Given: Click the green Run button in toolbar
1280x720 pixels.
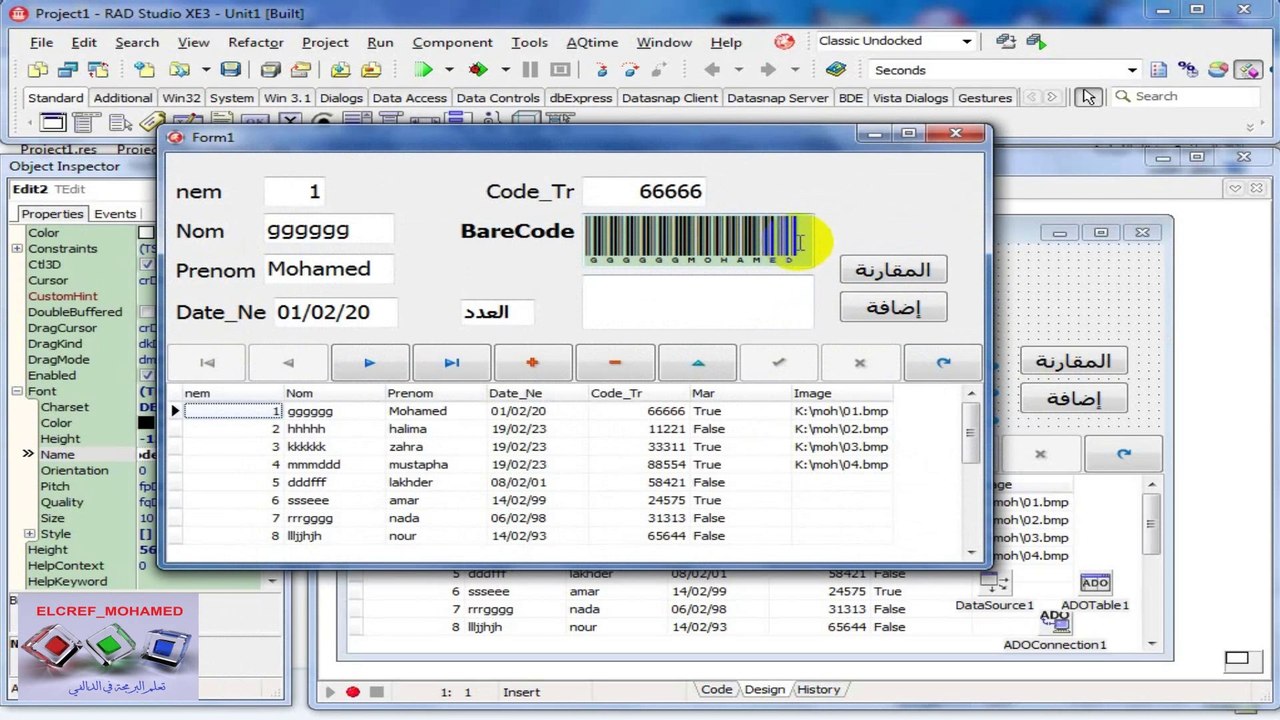Looking at the screenshot, I should (424, 70).
